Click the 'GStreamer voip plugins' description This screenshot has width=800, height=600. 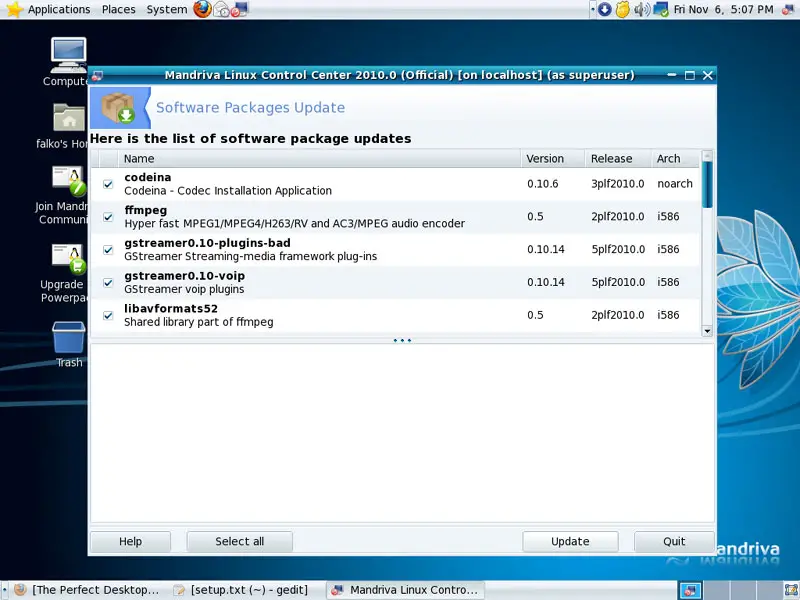point(184,289)
